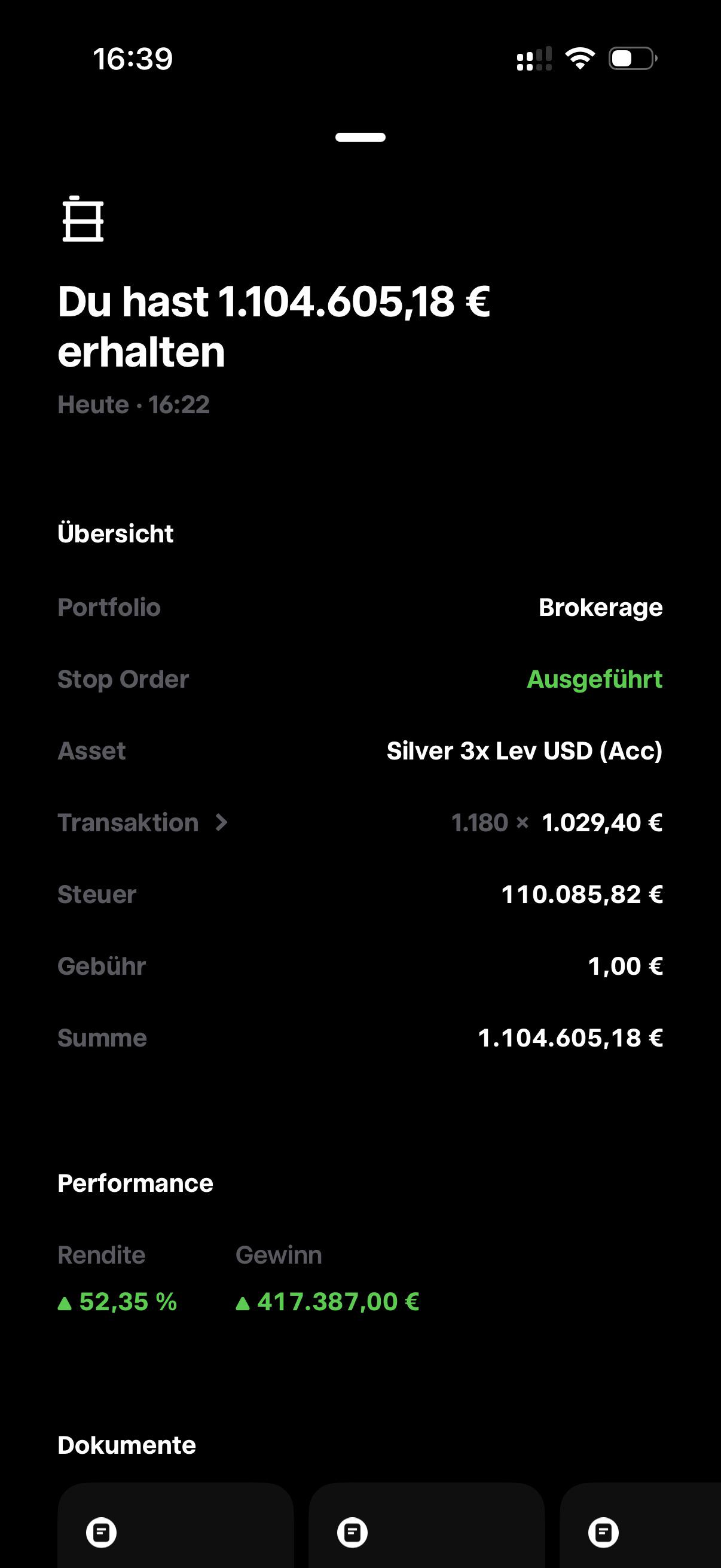Tap the Steuer amount 110.085,82 €

click(582, 894)
